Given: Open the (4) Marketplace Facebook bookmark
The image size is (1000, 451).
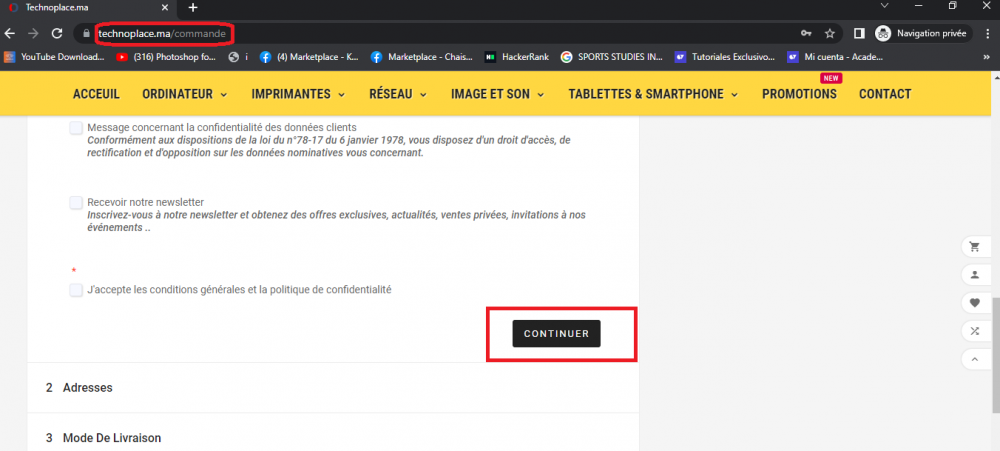Looking at the screenshot, I should pyautogui.click(x=309, y=57).
